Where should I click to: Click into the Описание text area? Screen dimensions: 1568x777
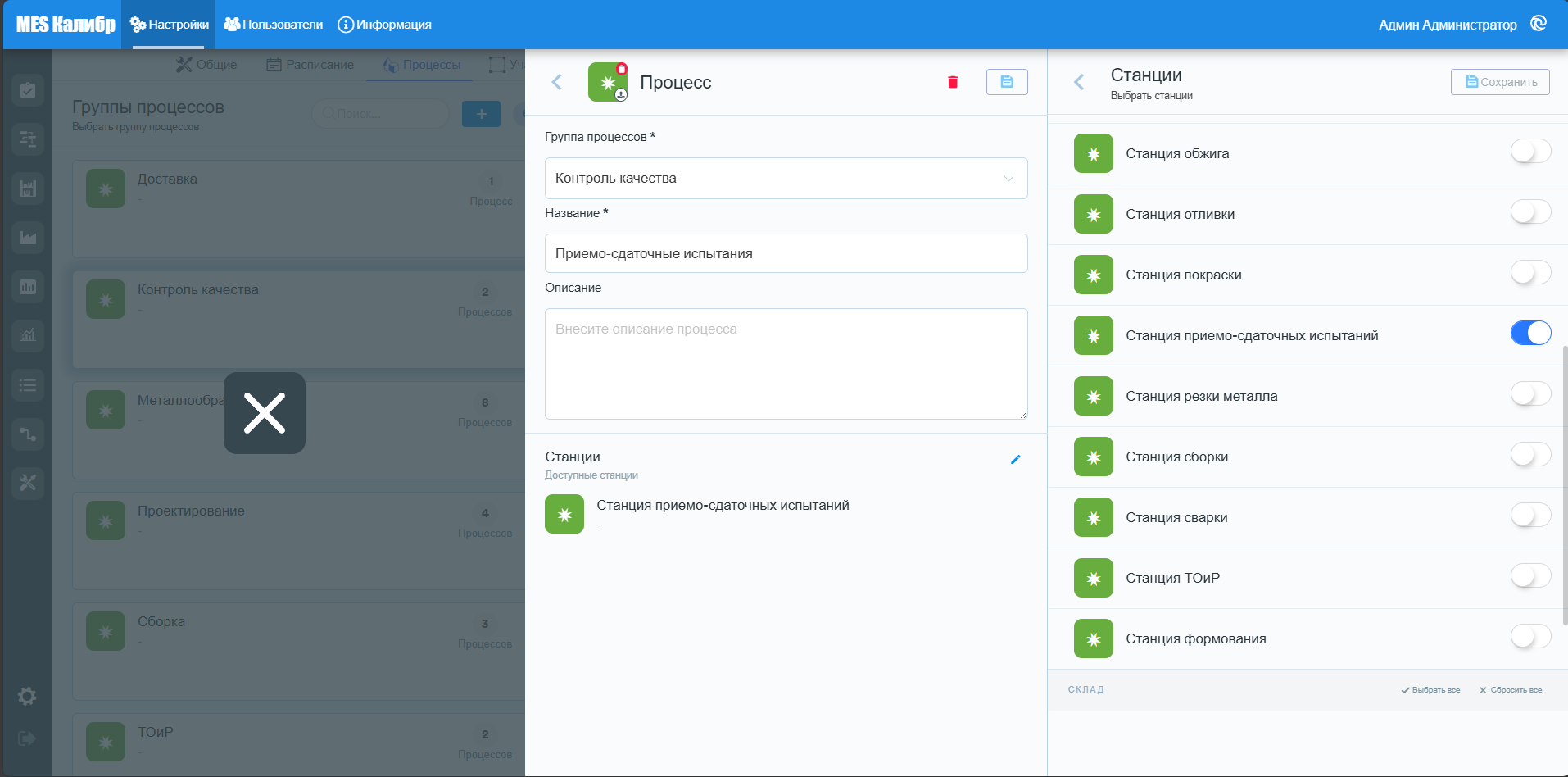[x=786, y=364]
